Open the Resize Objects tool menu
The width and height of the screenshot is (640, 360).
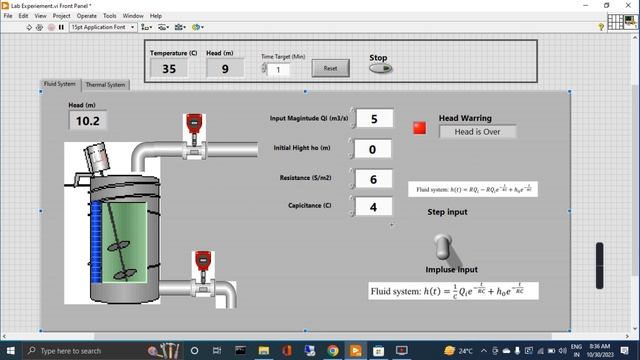180,27
